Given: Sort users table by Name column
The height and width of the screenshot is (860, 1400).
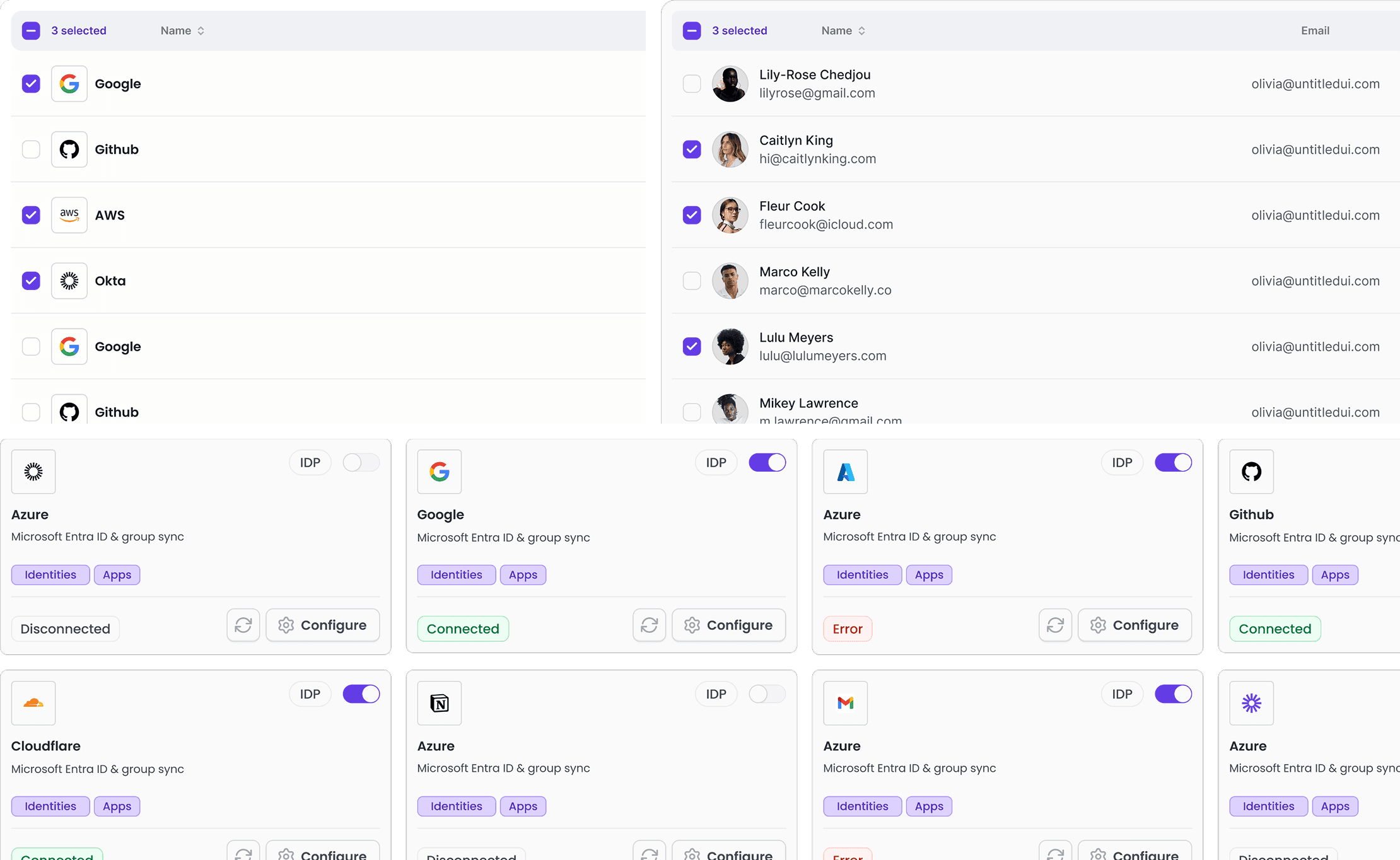Looking at the screenshot, I should [843, 31].
